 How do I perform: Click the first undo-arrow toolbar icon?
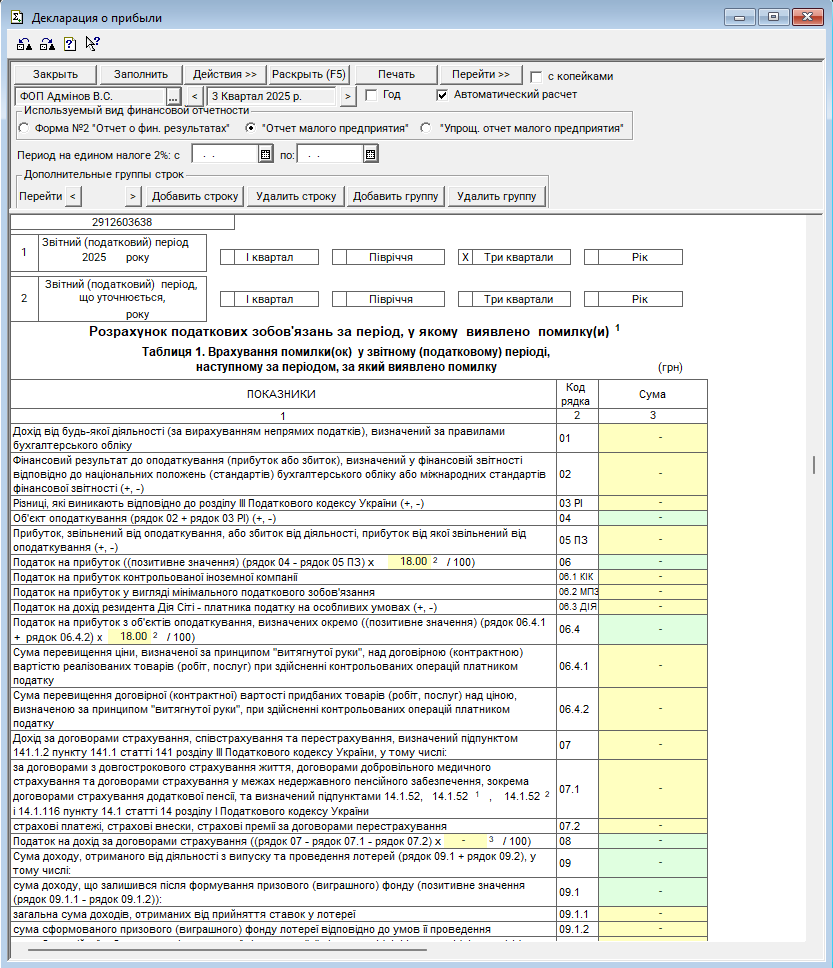24,44
